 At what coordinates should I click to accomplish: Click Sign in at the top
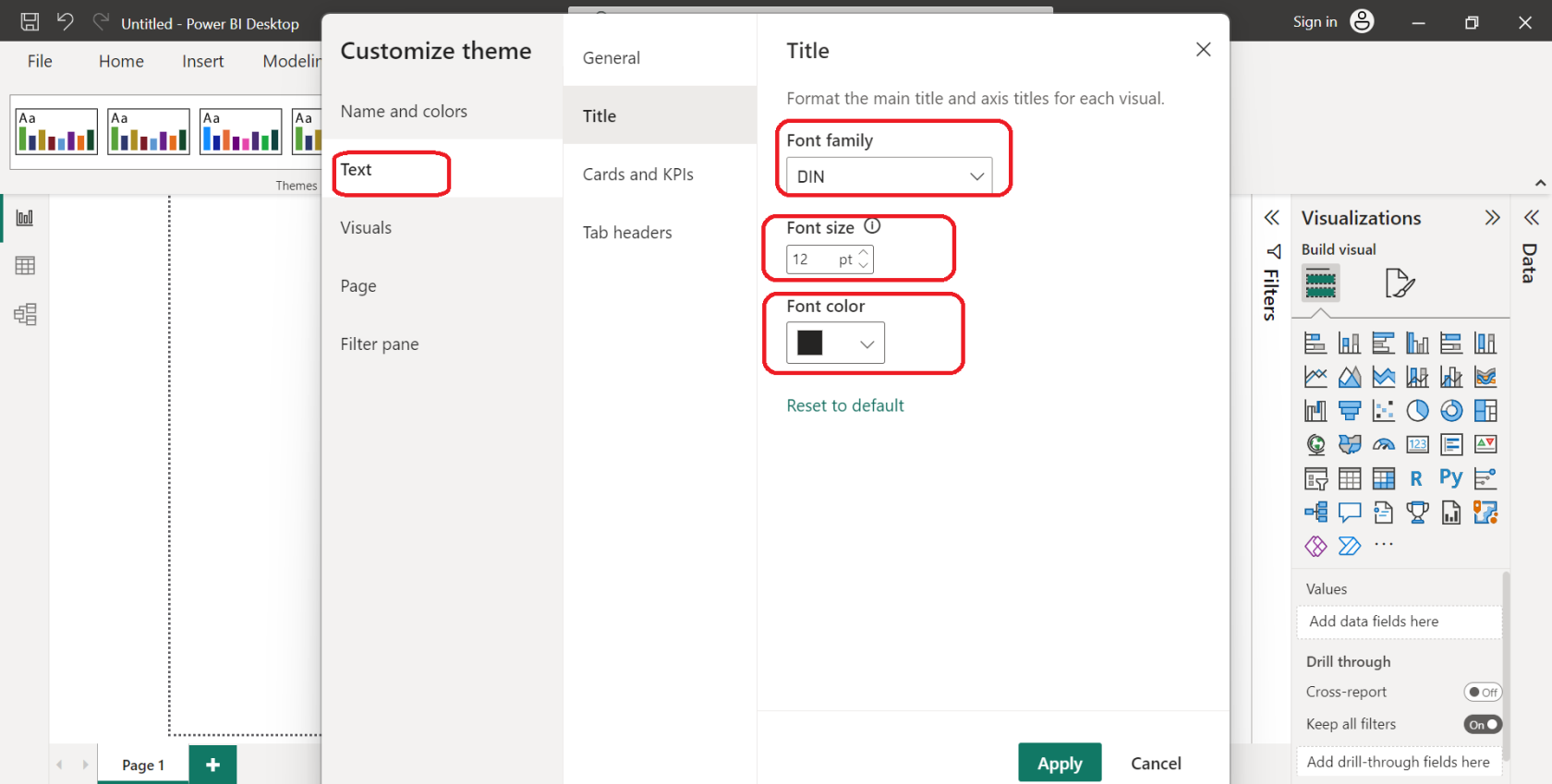pos(1315,21)
